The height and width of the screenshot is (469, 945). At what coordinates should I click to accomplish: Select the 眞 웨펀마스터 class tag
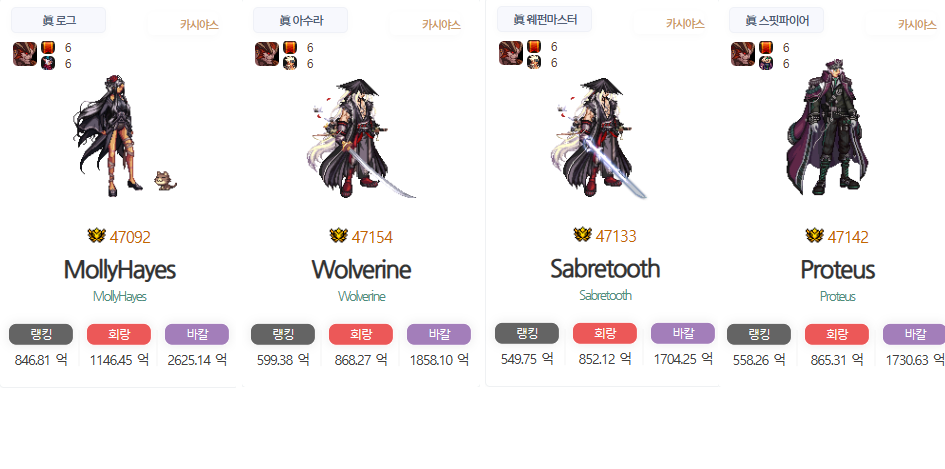click(544, 19)
